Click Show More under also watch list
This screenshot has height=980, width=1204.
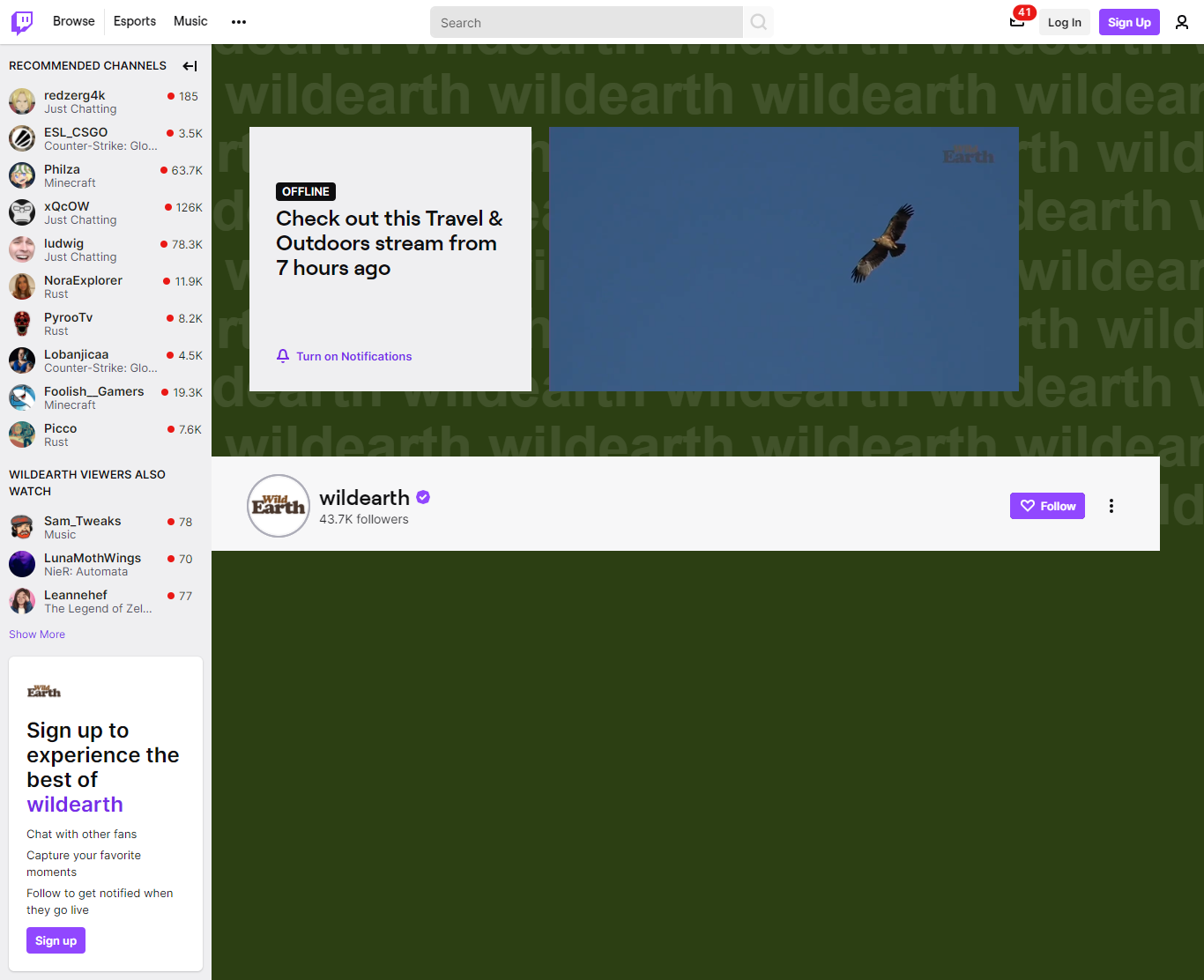click(x=37, y=635)
